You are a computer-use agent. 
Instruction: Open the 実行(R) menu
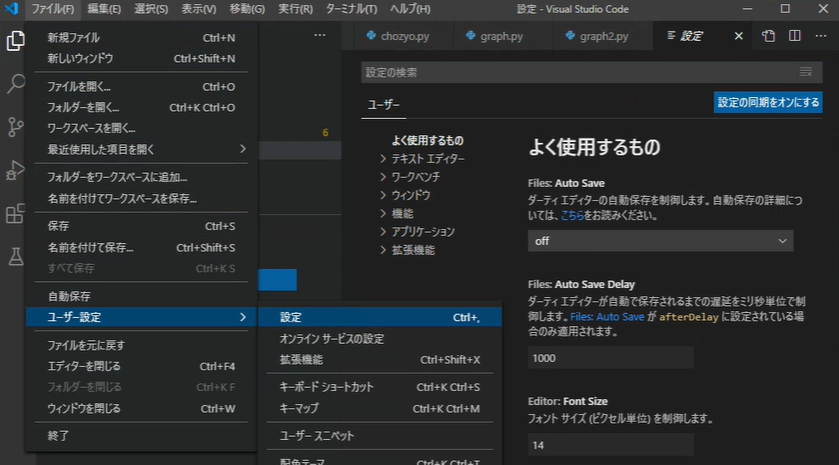pos(295,9)
